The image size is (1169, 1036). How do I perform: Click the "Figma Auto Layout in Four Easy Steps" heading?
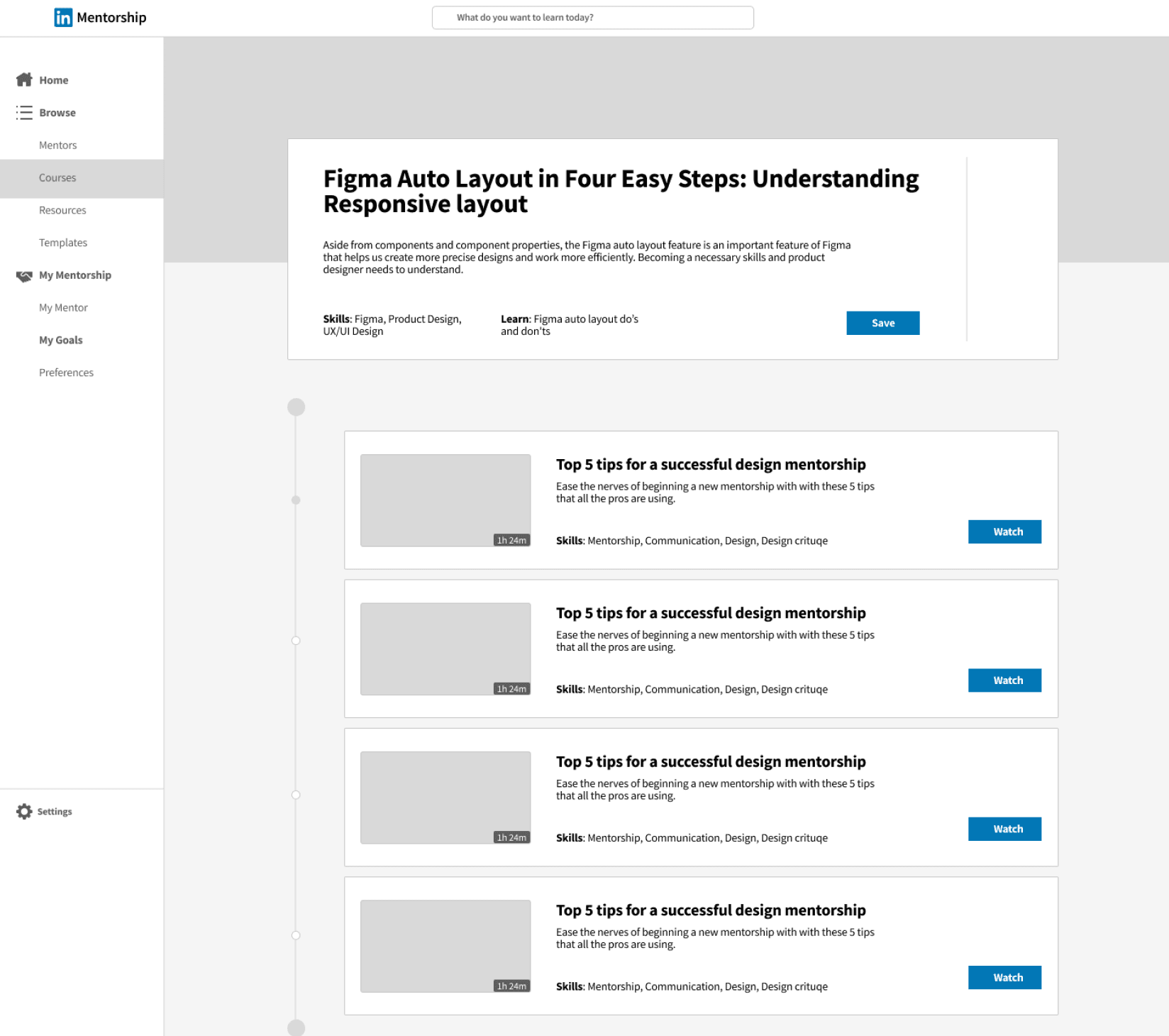pos(621,192)
